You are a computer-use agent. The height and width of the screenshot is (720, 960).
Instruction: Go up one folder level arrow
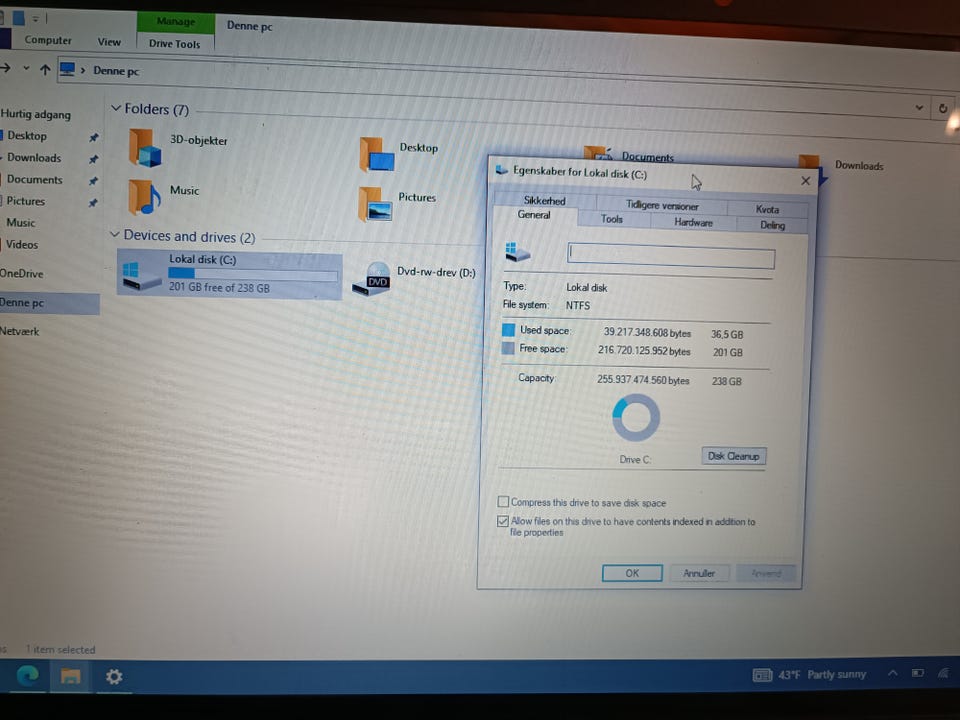point(45,69)
